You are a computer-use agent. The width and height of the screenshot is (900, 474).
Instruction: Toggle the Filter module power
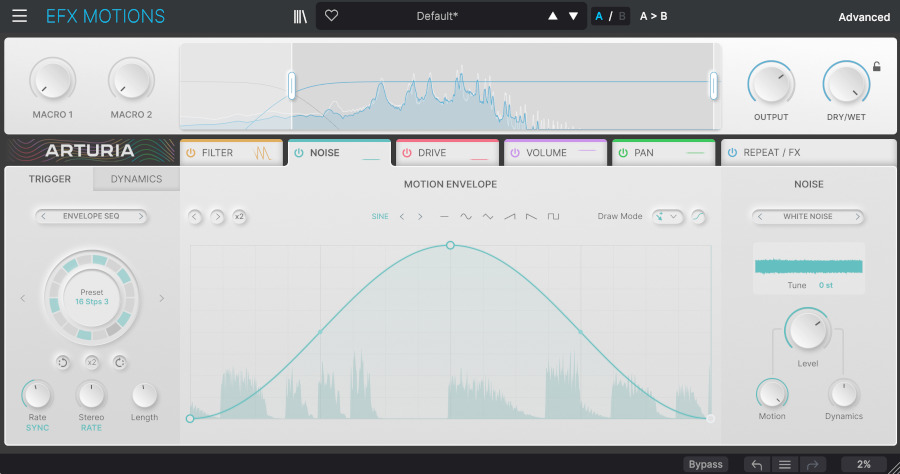[191, 153]
